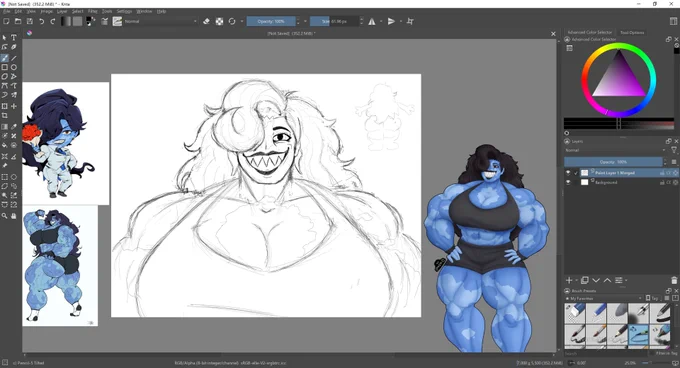
Task: Select the Calligraphy tool
Action: coord(14,47)
